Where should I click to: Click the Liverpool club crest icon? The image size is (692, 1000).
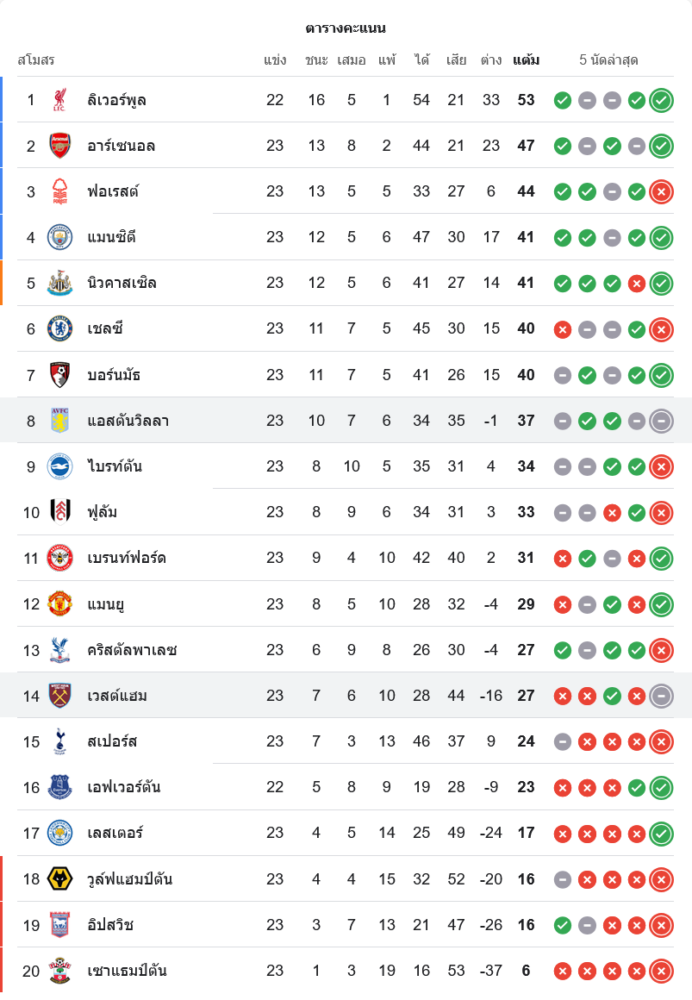pos(60,100)
